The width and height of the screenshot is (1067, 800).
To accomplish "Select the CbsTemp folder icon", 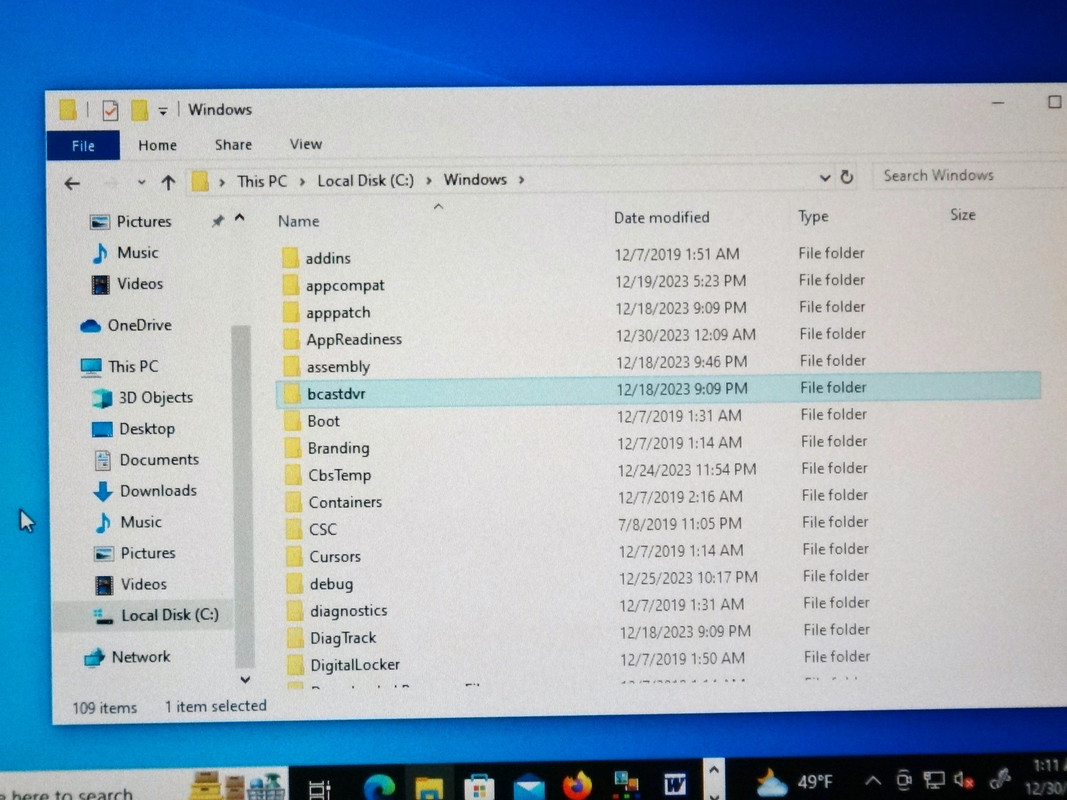I will pos(294,476).
